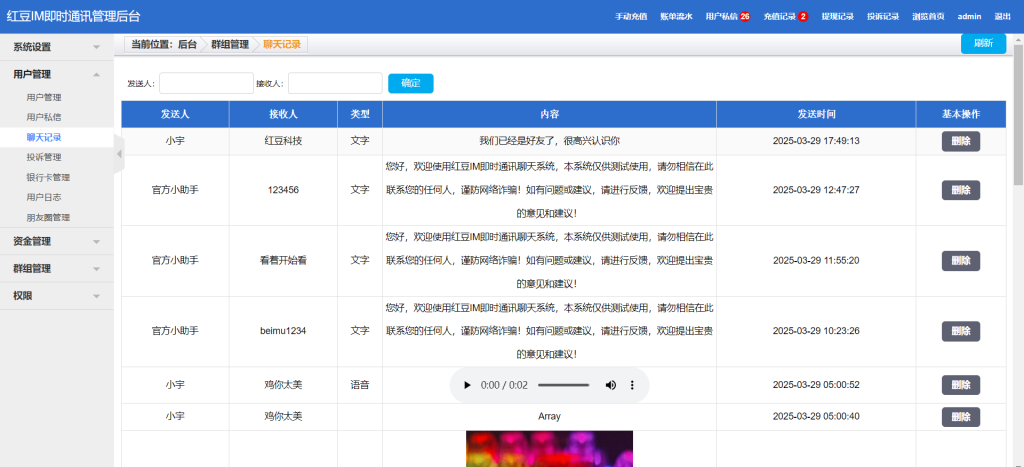Image resolution: width=1024 pixels, height=467 pixels.
Task: Open 银行卡管理 in the sidebar
Action: (x=48, y=177)
